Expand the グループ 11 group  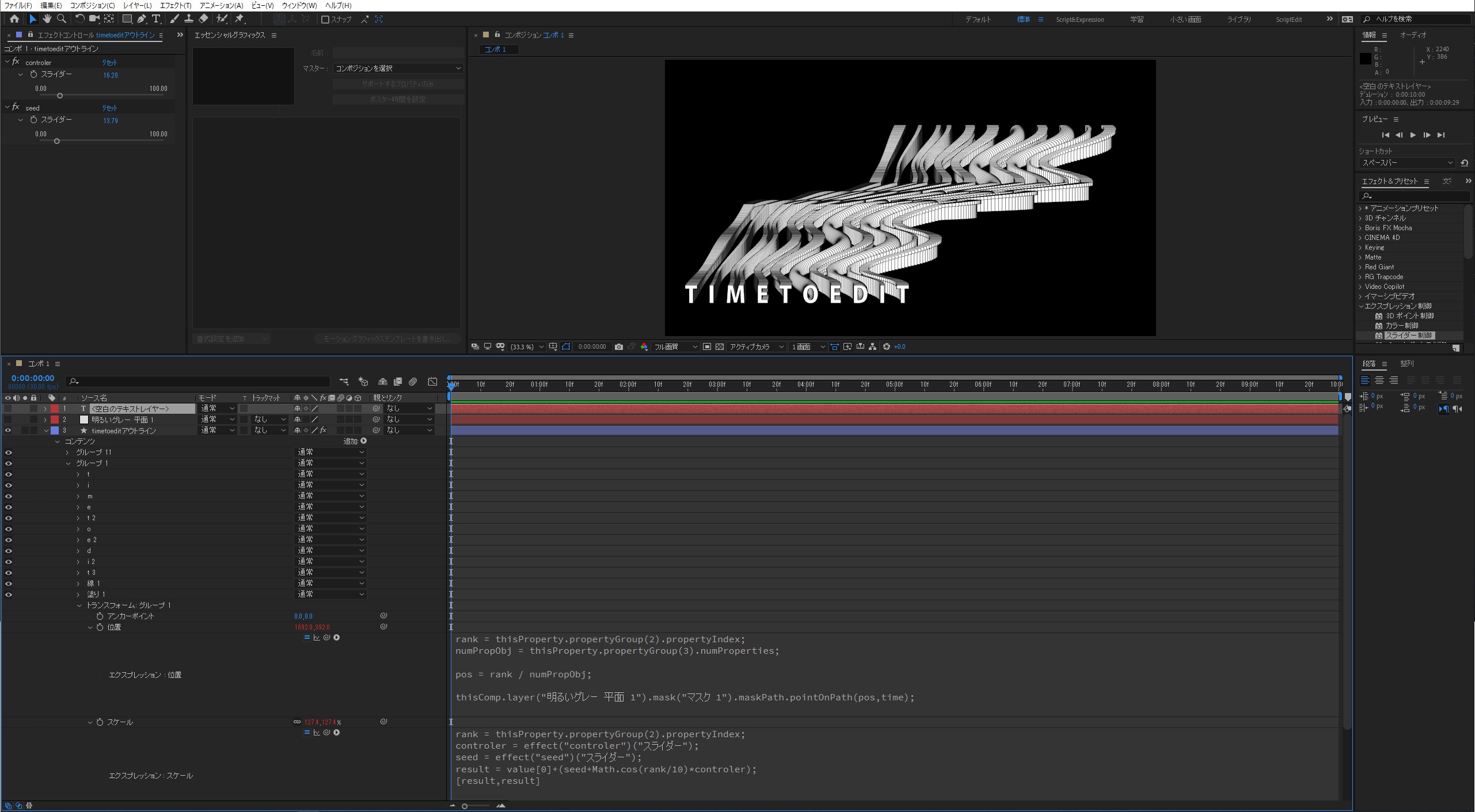point(67,452)
